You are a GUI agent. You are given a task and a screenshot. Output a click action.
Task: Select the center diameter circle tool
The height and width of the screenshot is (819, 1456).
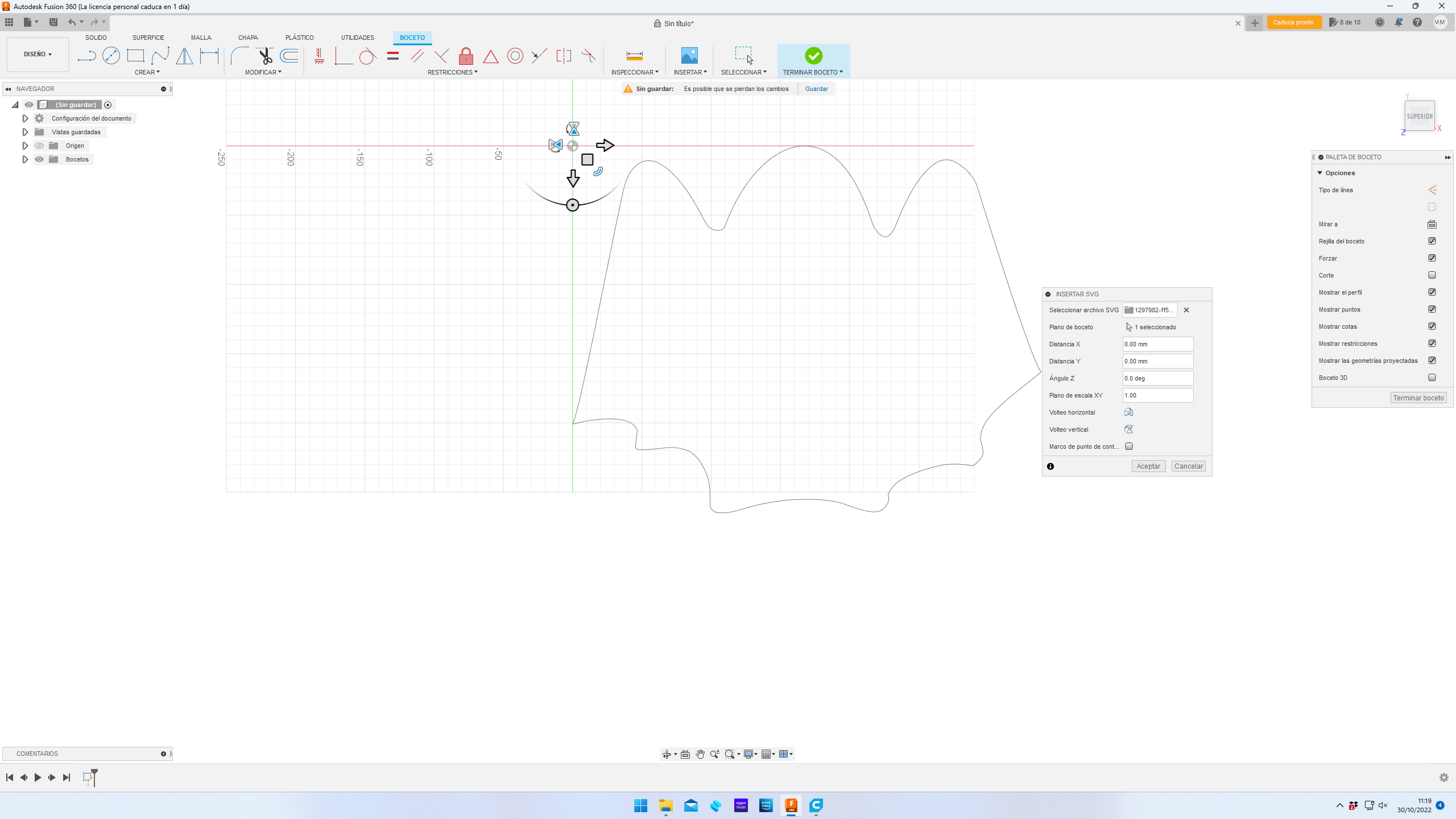(x=111, y=56)
